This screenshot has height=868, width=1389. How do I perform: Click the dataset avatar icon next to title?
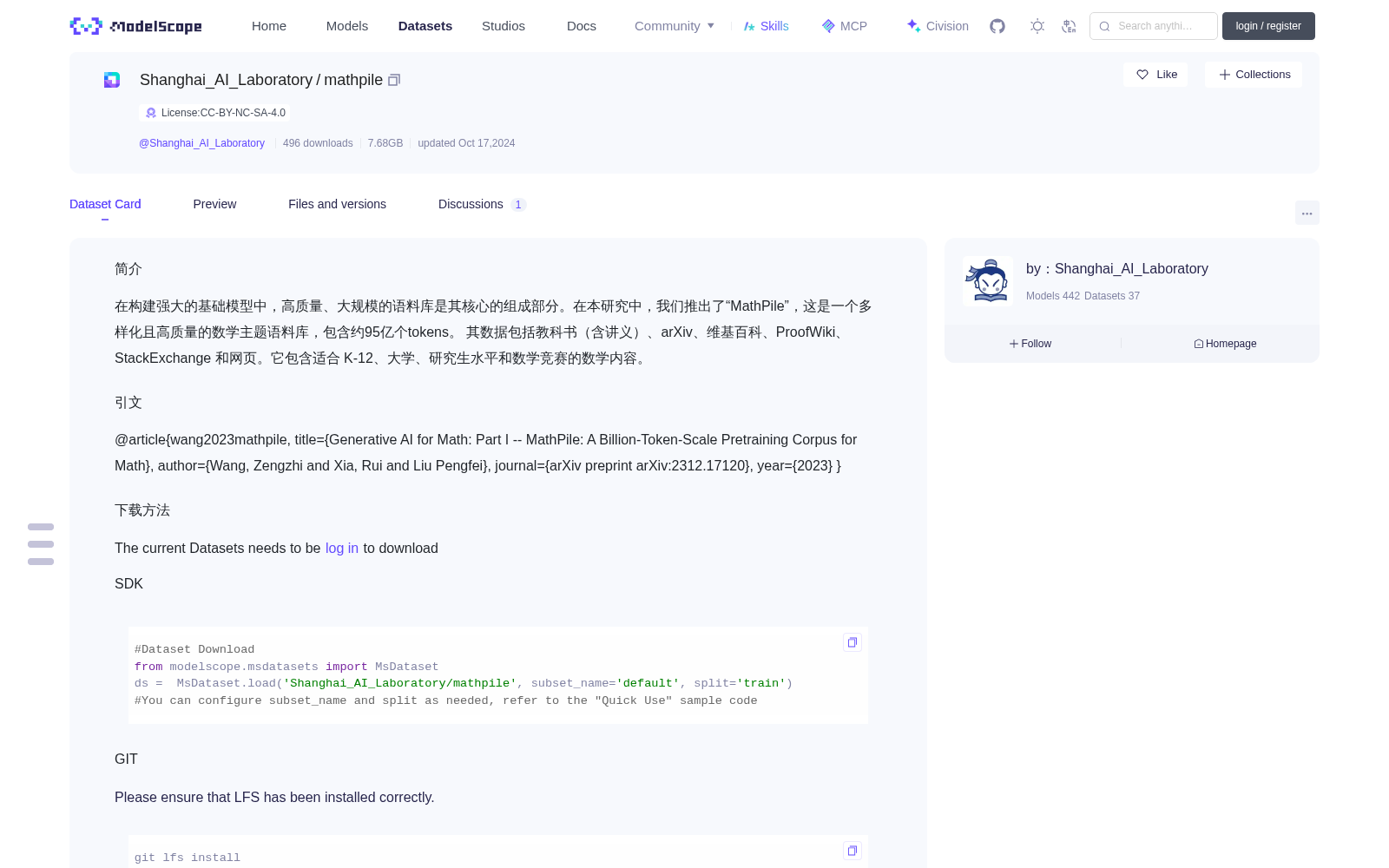pyautogui.click(x=112, y=80)
